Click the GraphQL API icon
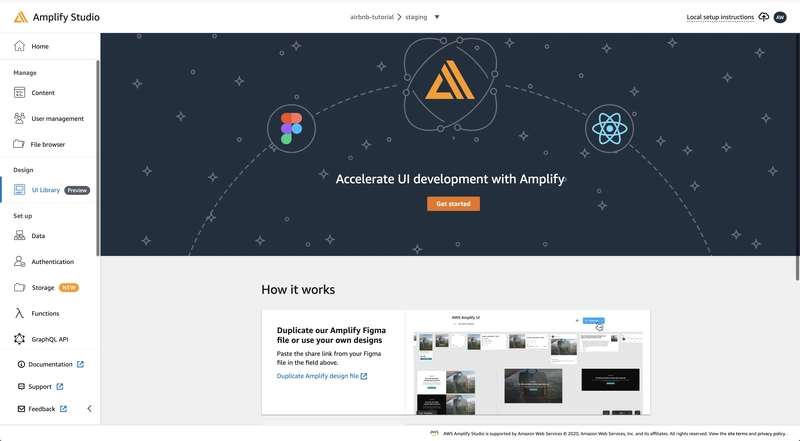Viewport: 800px width, 441px height. [19, 339]
